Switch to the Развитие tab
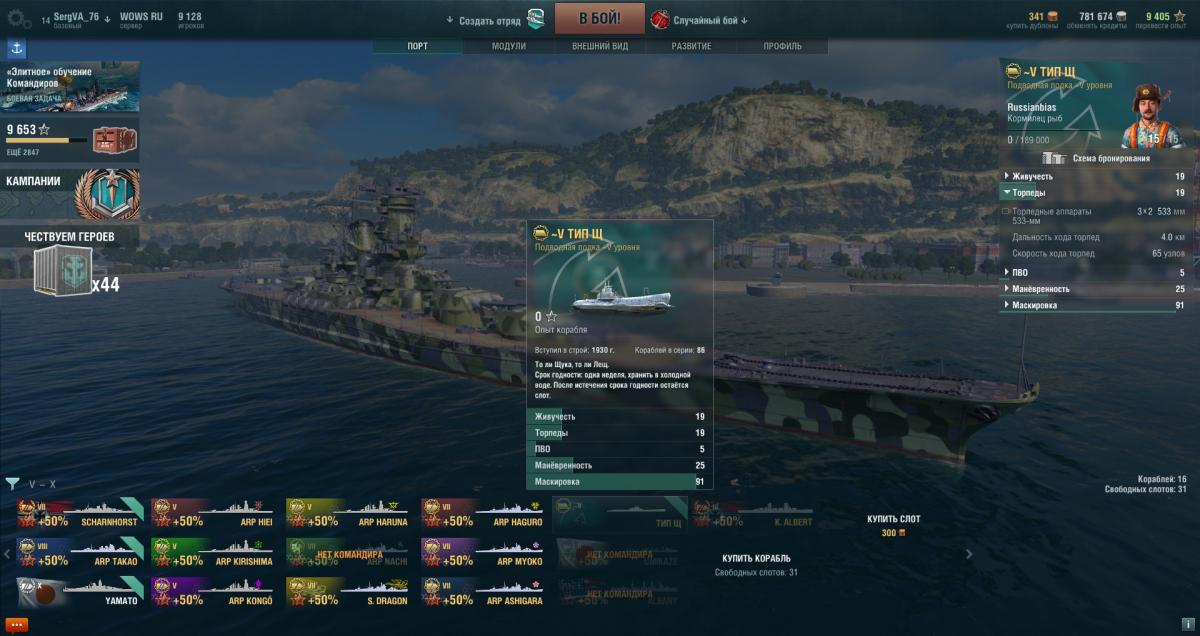 (691, 46)
